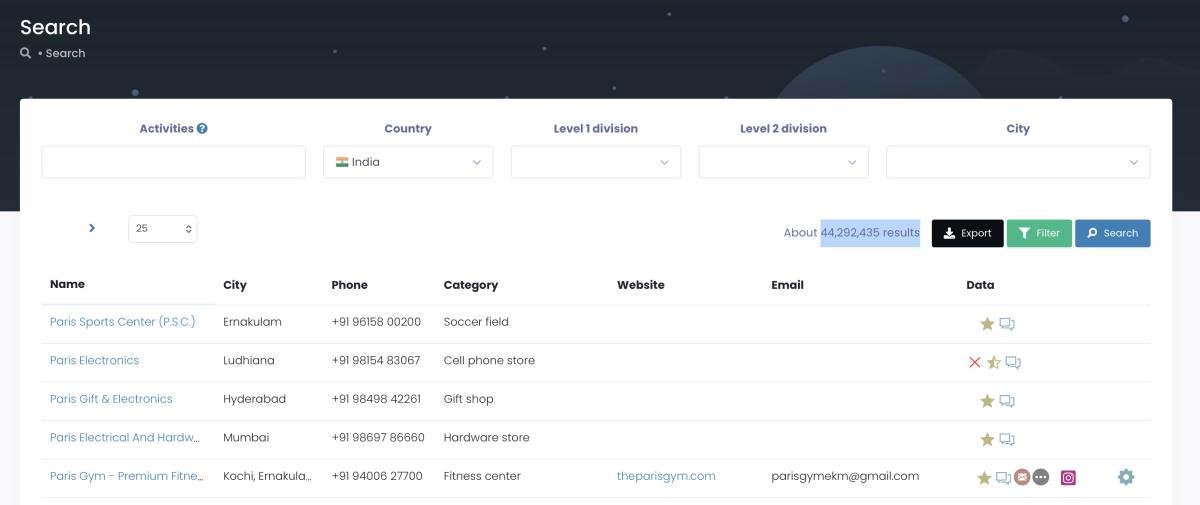Go to next page with the chevron arrow
Viewport: 1200px width, 505px height.
(92, 228)
